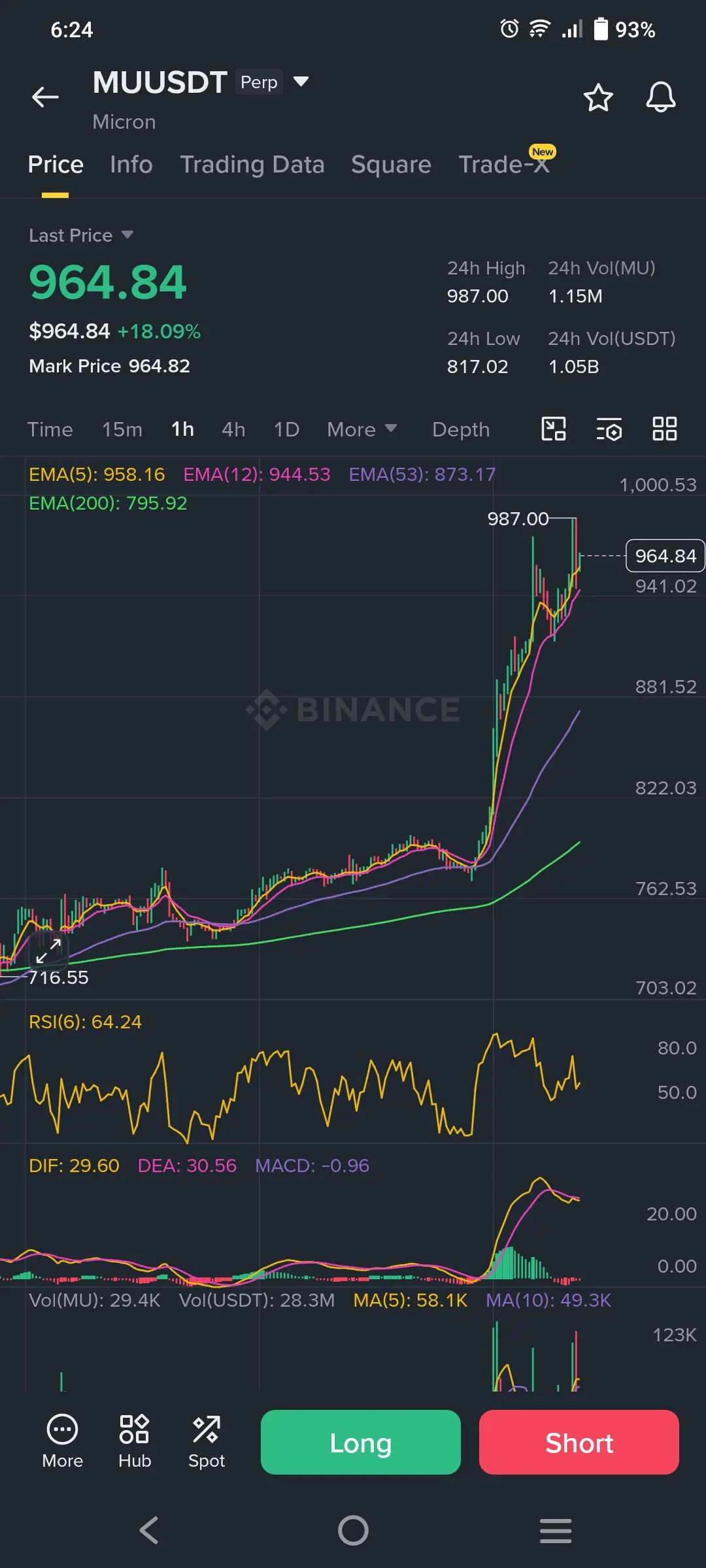Open the More menu in the bottom bar
The height and width of the screenshot is (1568, 706).
pyautogui.click(x=62, y=1442)
